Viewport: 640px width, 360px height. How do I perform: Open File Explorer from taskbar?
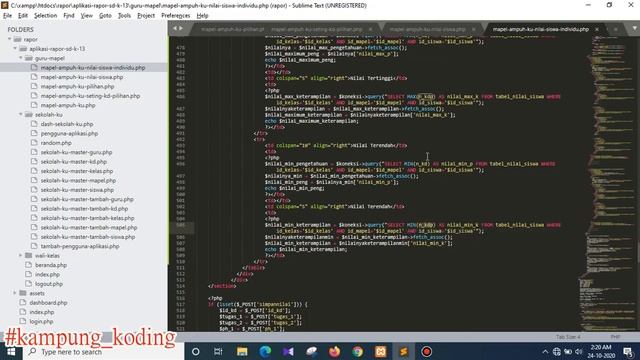click(242, 351)
